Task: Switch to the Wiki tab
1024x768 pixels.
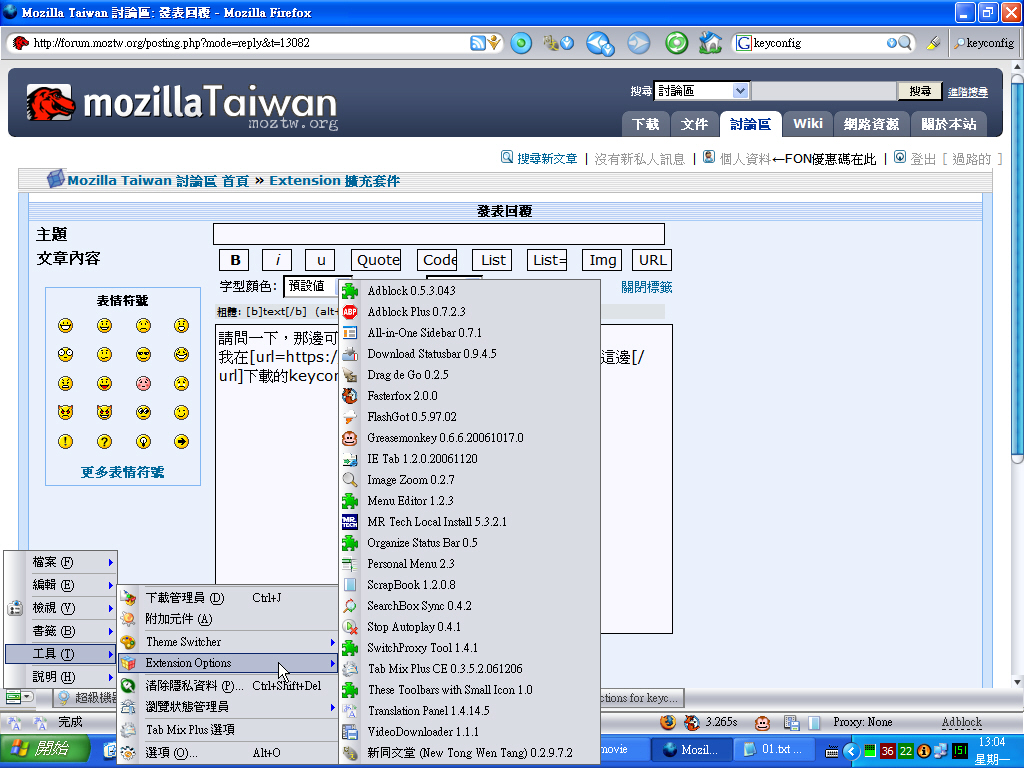Action: click(x=807, y=123)
